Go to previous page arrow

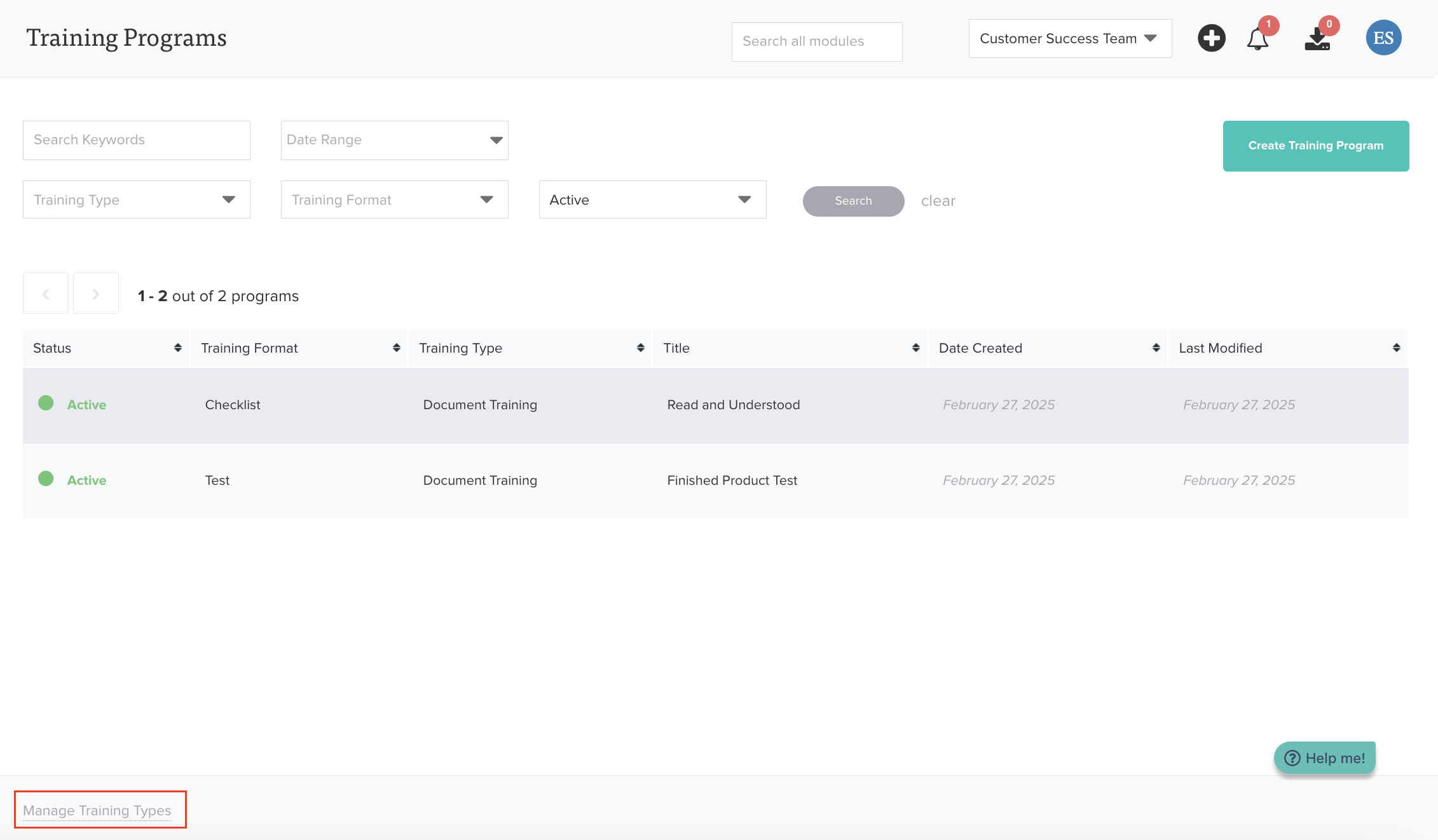click(46, 294)
